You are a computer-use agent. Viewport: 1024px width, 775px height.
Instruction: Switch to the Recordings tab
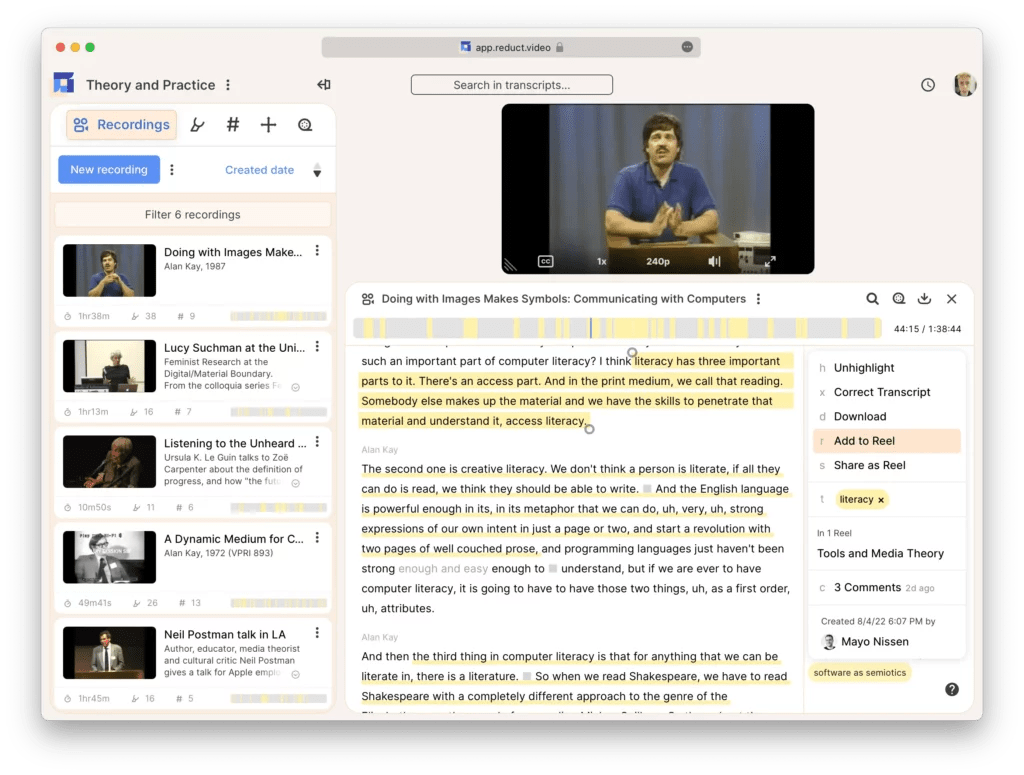pos(120,124)
